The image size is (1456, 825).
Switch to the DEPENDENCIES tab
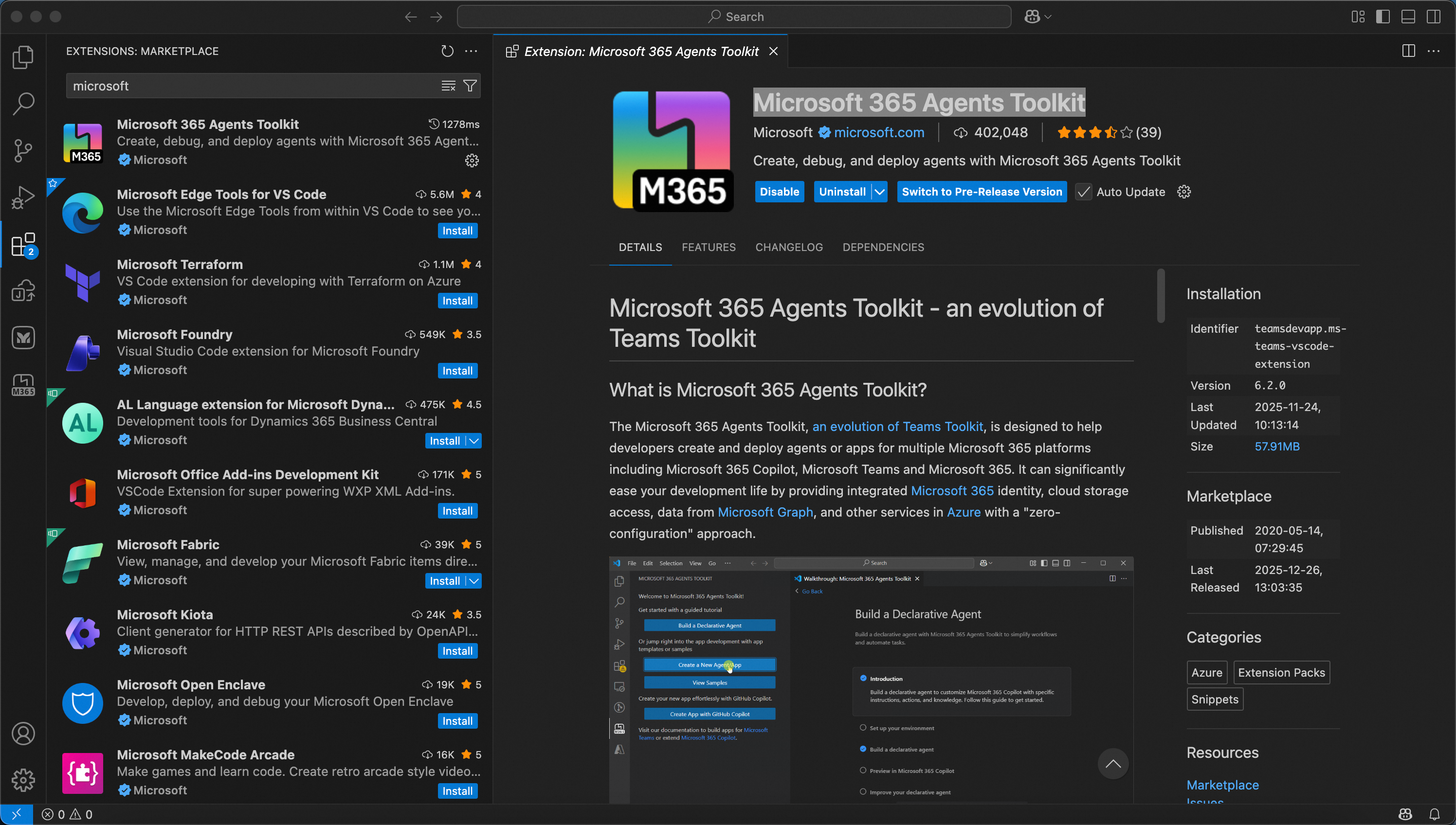click(883, 247)
